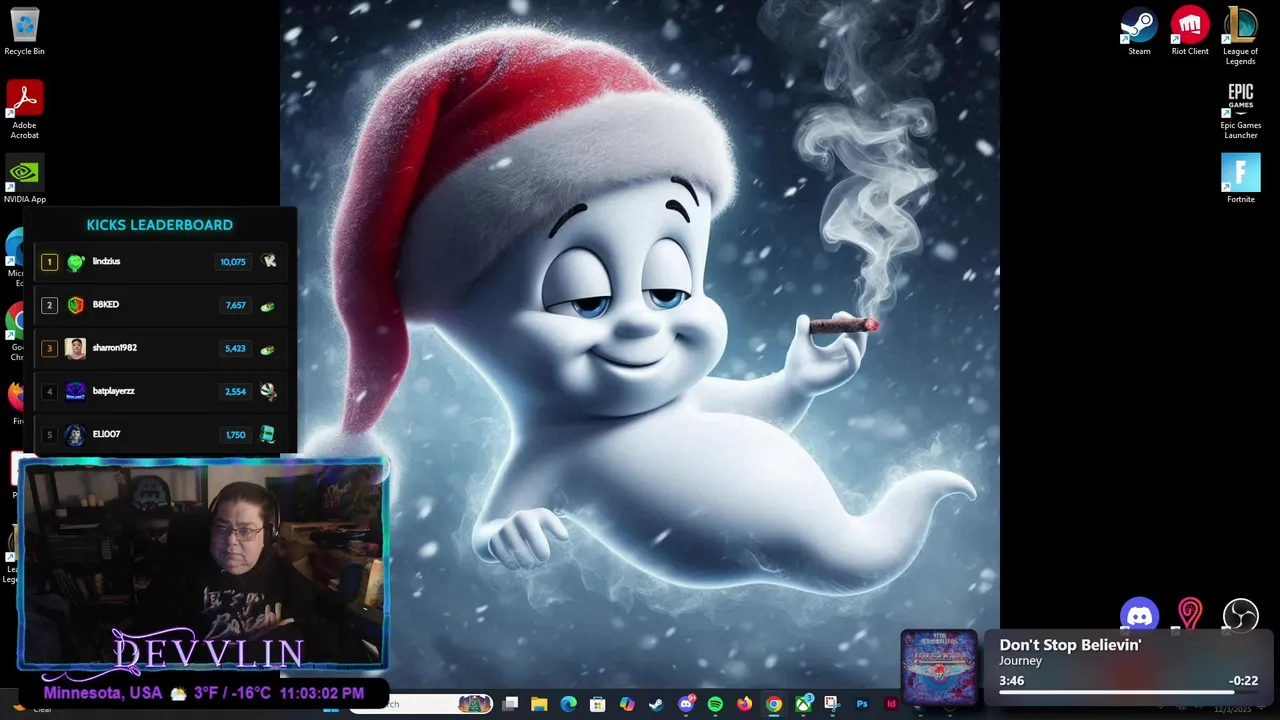The width and height of the screenshot is (1280, 720).
Task: Open Discord with notification badge in taskbar
Action: click(686, 704)
